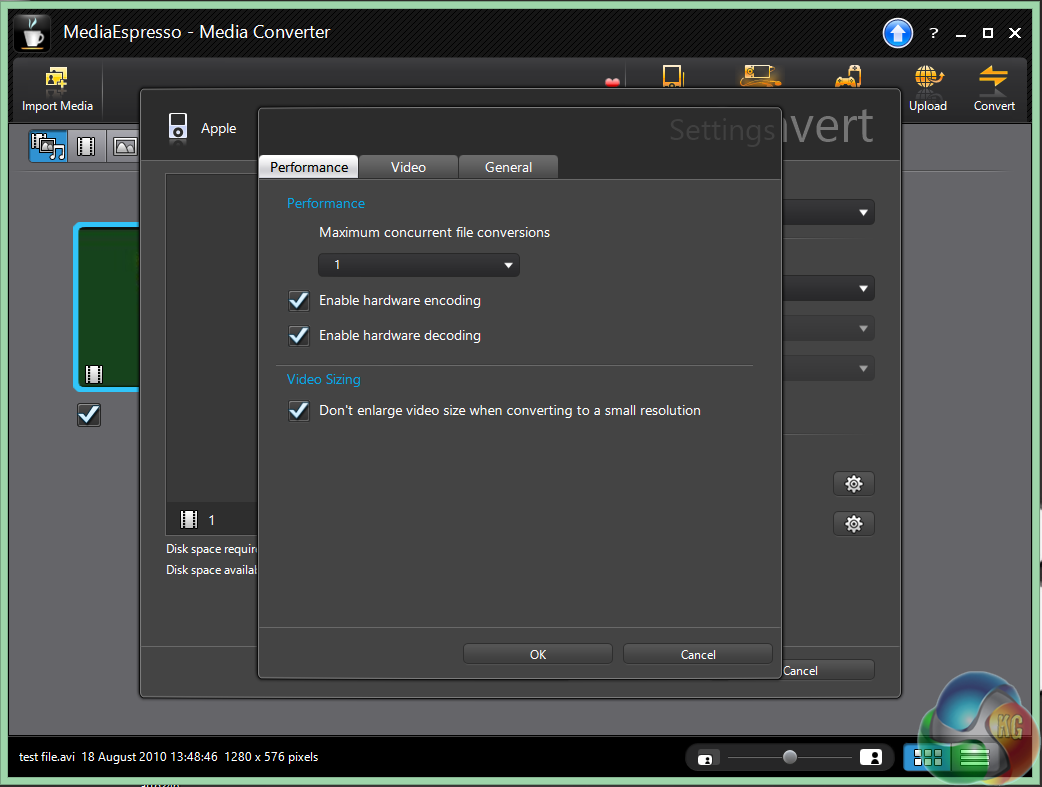Click the blue update arrow icon
This screenshot has height=787, width=1042.
897,33
